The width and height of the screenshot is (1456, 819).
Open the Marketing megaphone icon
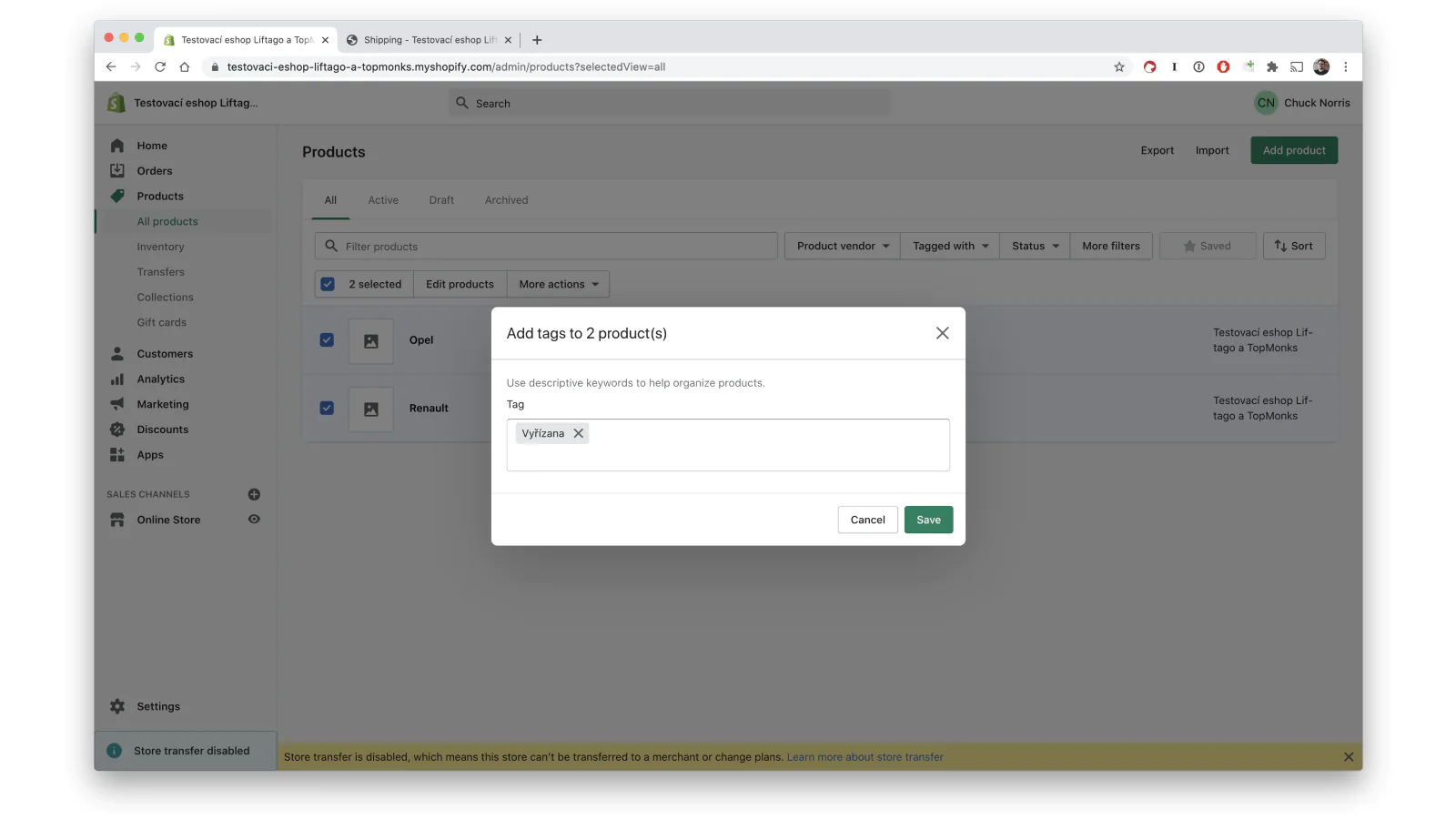(117, 404)
